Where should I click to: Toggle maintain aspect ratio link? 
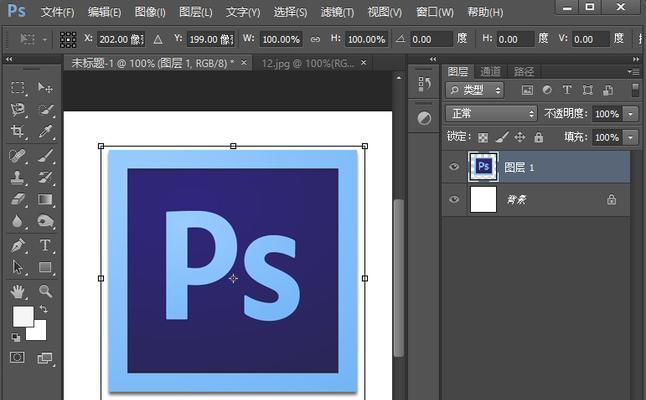(x=315, y=40)
